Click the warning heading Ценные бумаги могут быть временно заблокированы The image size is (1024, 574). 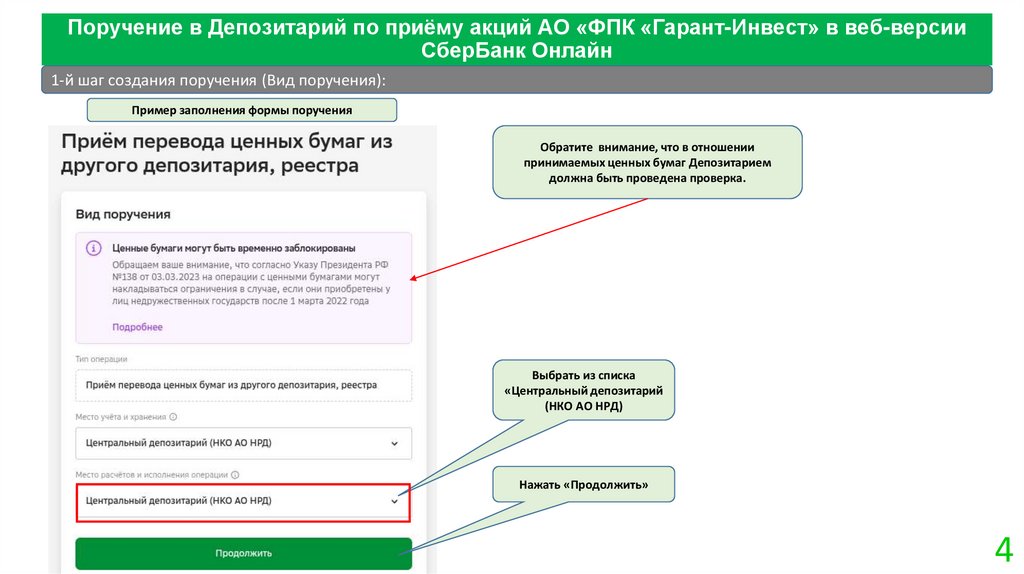[x=234, y=248]
